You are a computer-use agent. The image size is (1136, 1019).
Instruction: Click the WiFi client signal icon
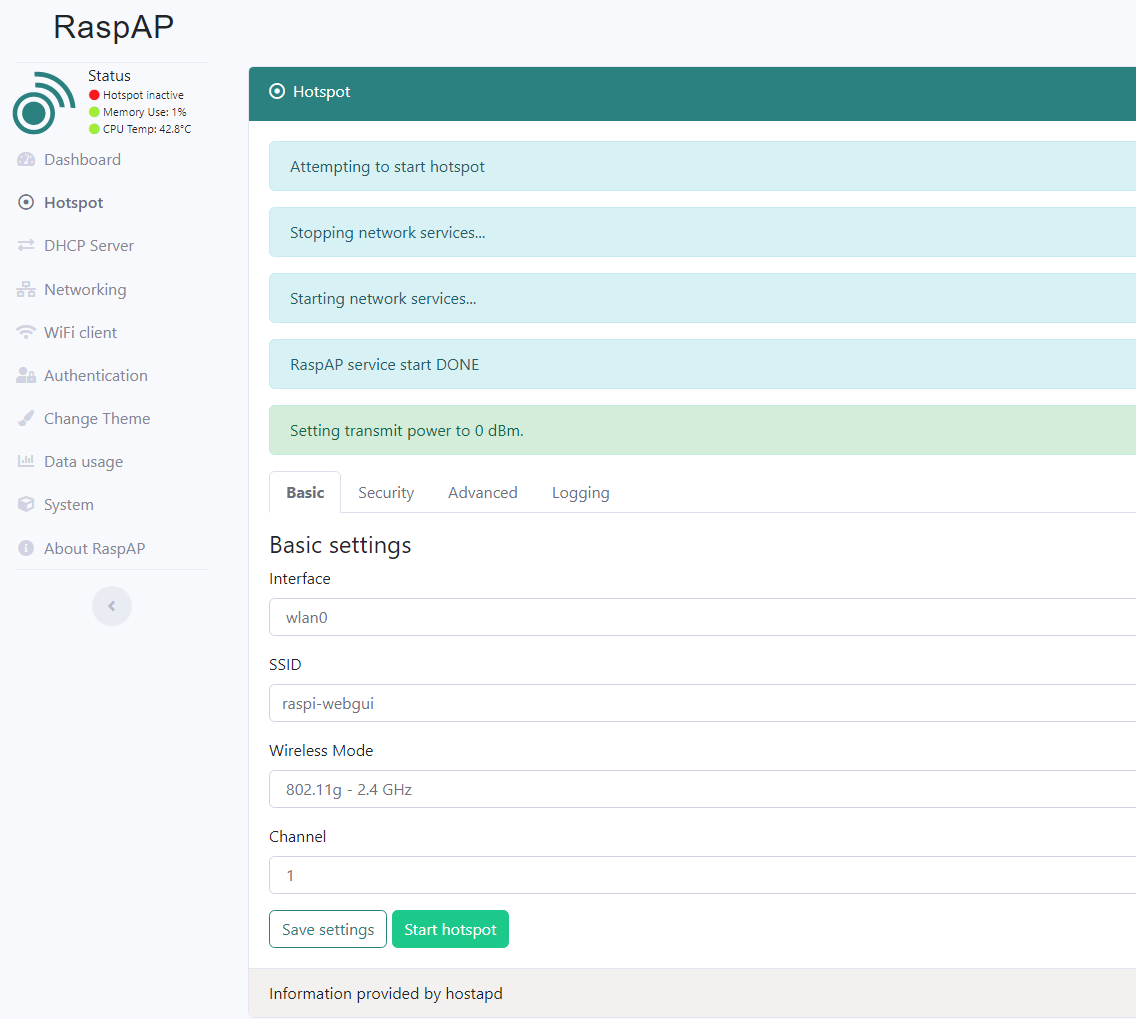[25, 332]
